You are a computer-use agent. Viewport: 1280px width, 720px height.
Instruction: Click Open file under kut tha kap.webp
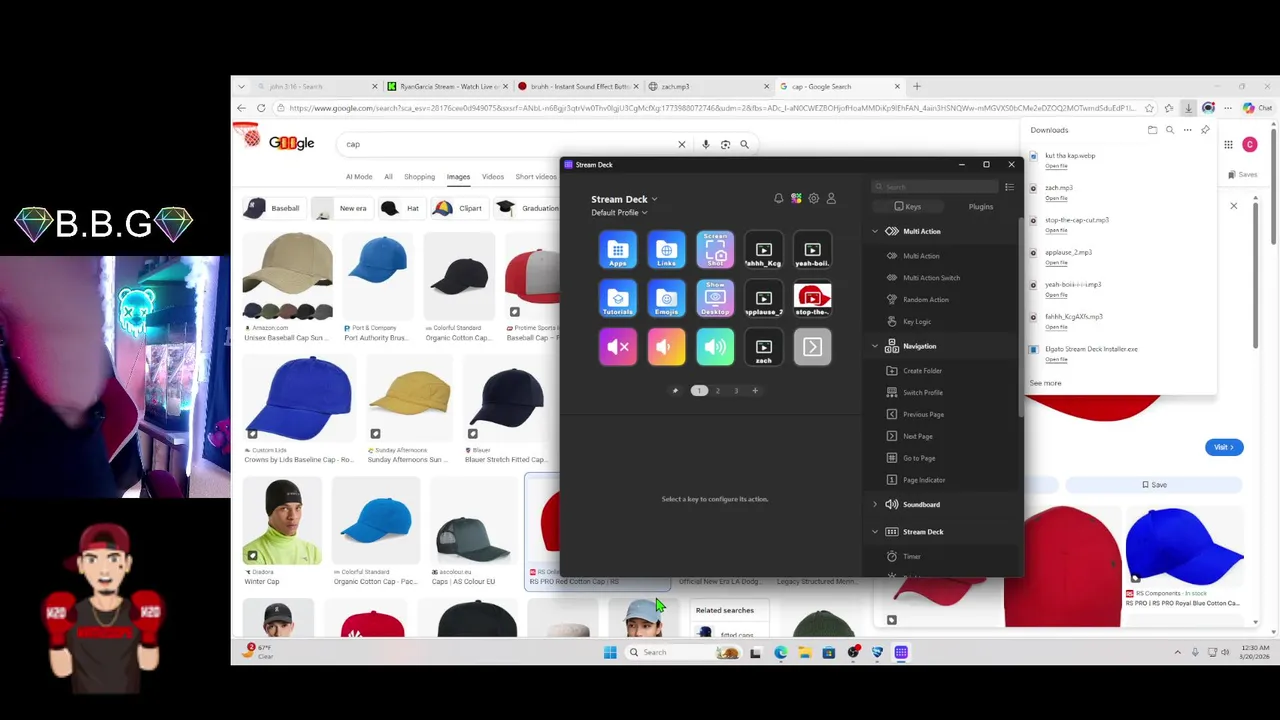click(1056, 166)
